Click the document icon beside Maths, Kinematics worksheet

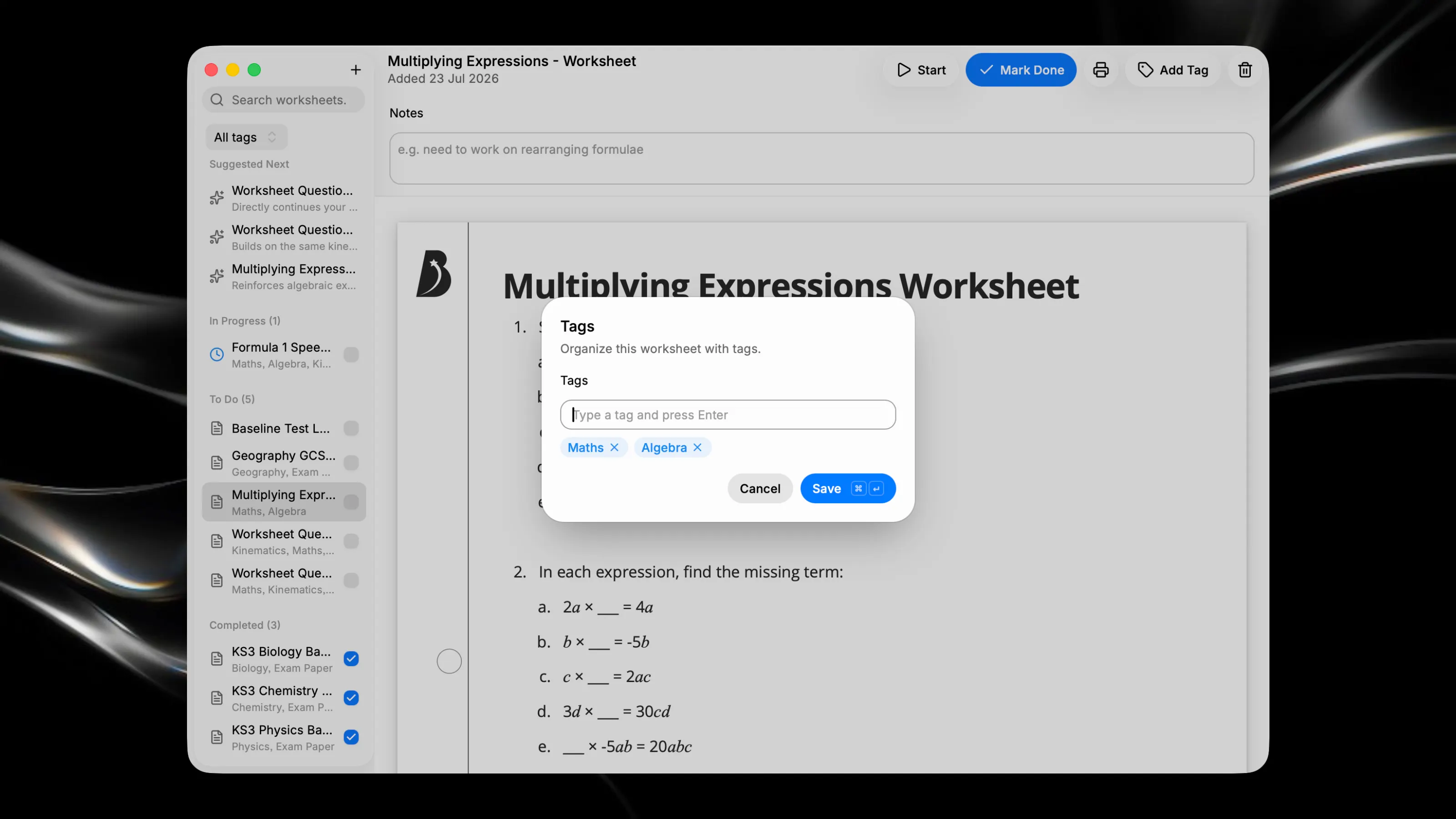(217, 581)
